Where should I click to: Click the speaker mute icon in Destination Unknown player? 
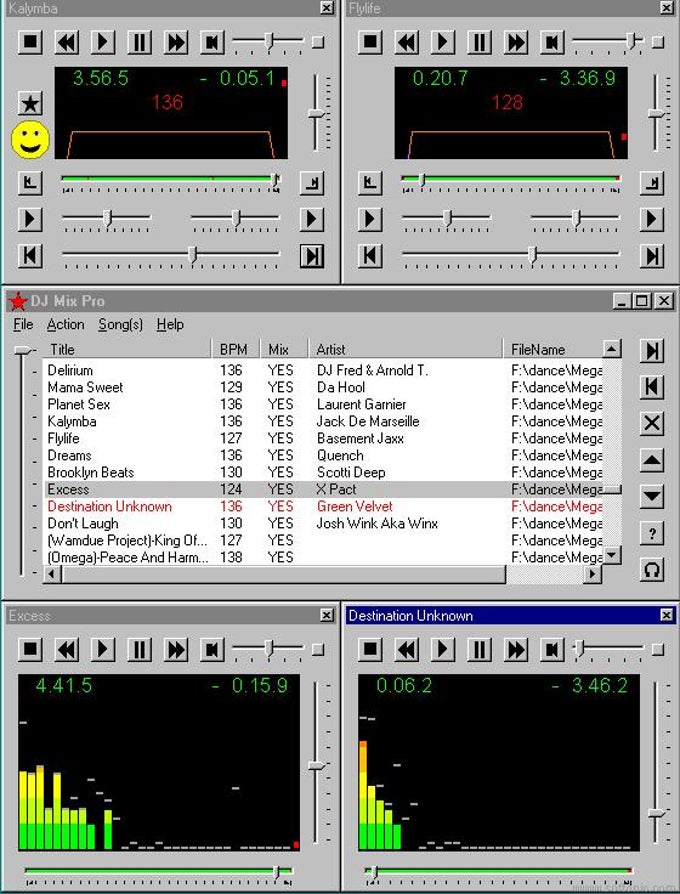552,649
